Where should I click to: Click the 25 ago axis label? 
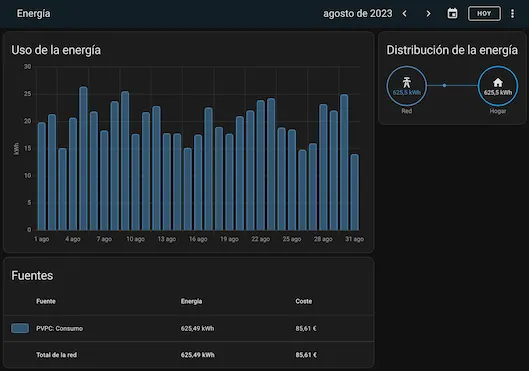tap(292, 239)
